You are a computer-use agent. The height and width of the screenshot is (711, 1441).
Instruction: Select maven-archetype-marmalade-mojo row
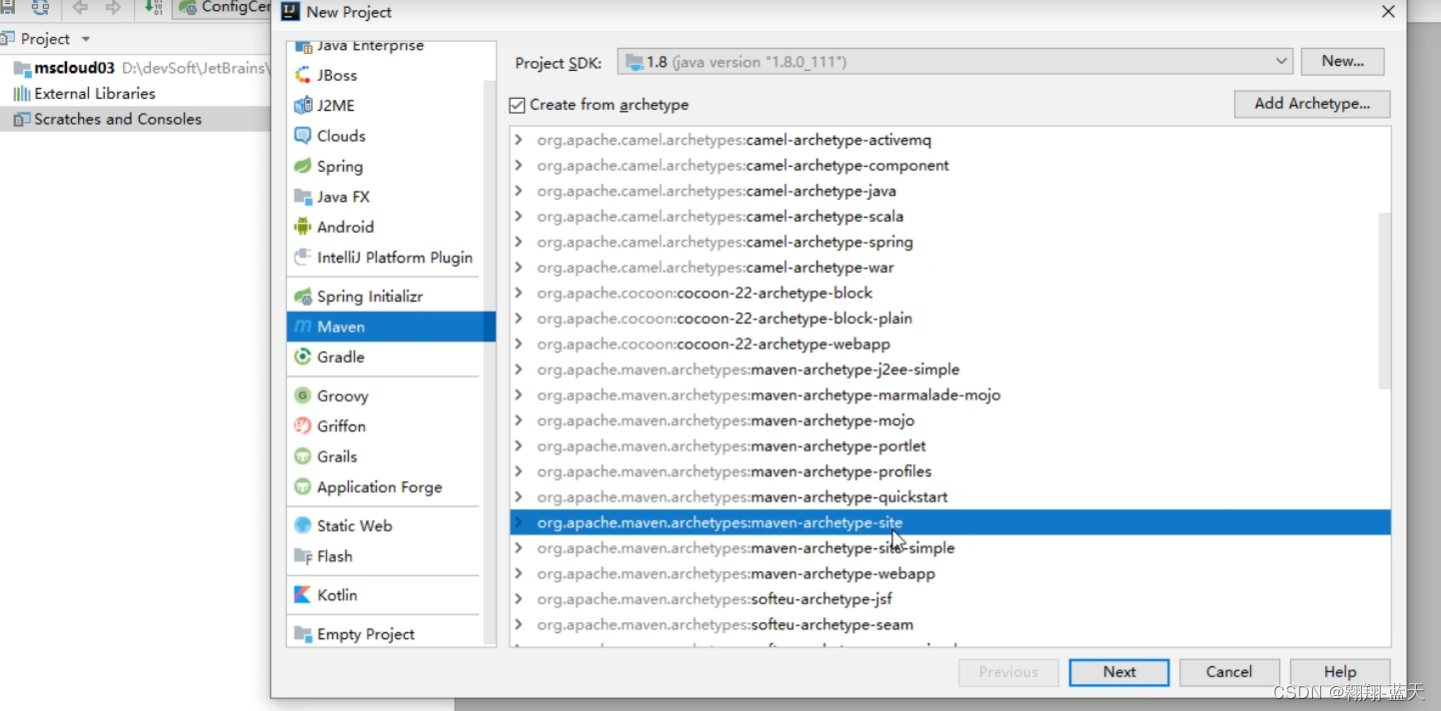pyautogui.click(x=950, y=395)
